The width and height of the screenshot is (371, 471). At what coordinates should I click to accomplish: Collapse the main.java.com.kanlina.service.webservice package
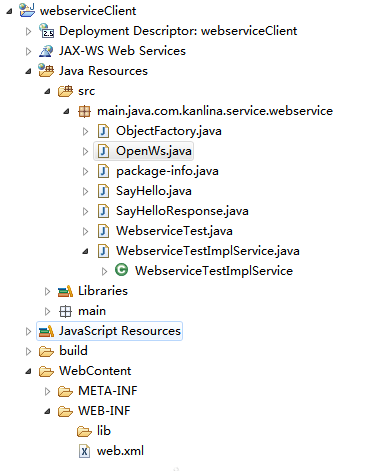point(67,111)
